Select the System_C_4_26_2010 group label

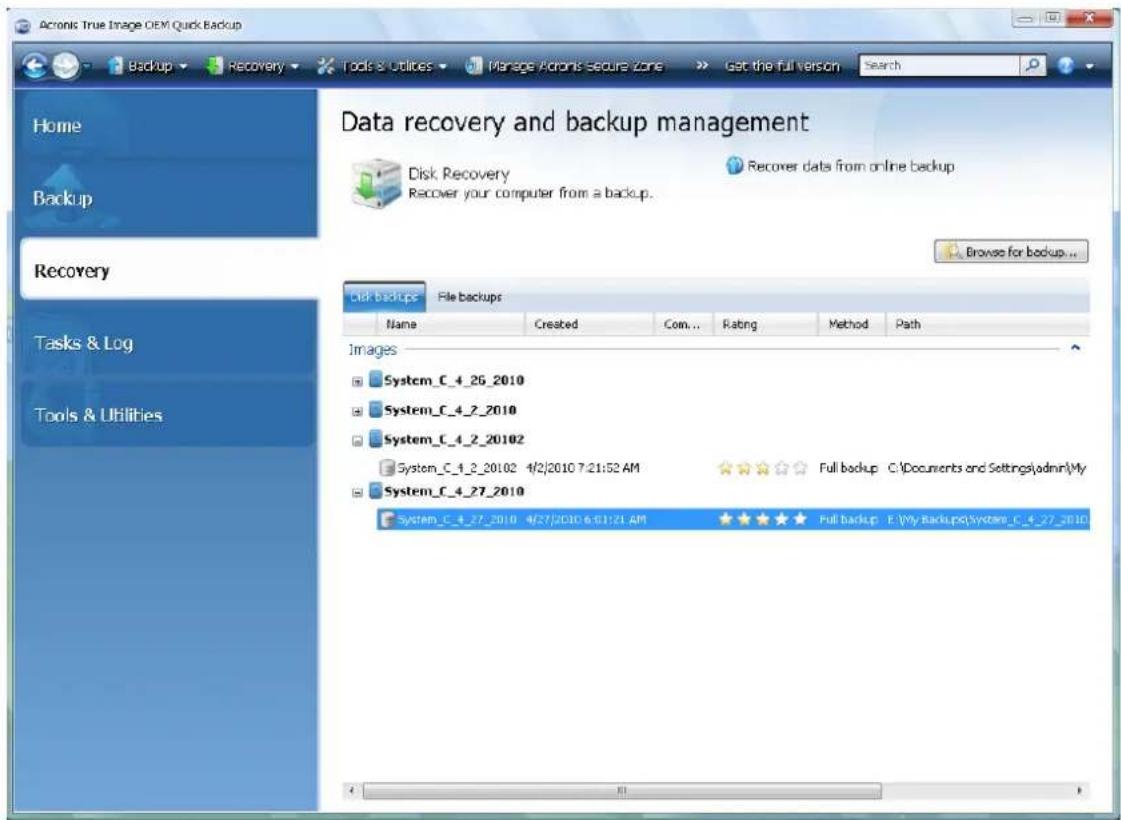pos(454,380)
